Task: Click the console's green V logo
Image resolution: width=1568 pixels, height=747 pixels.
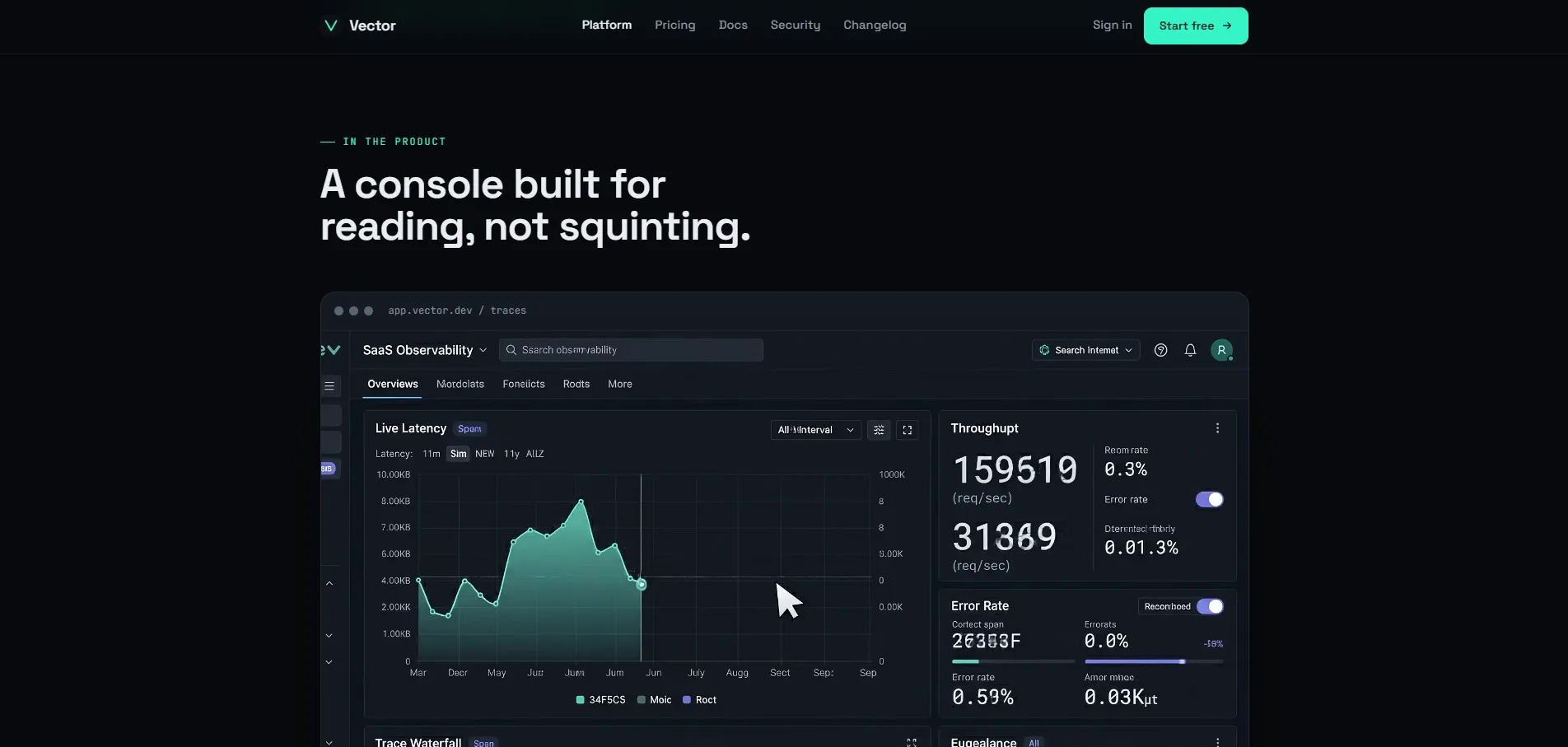Action: point(331,350)
